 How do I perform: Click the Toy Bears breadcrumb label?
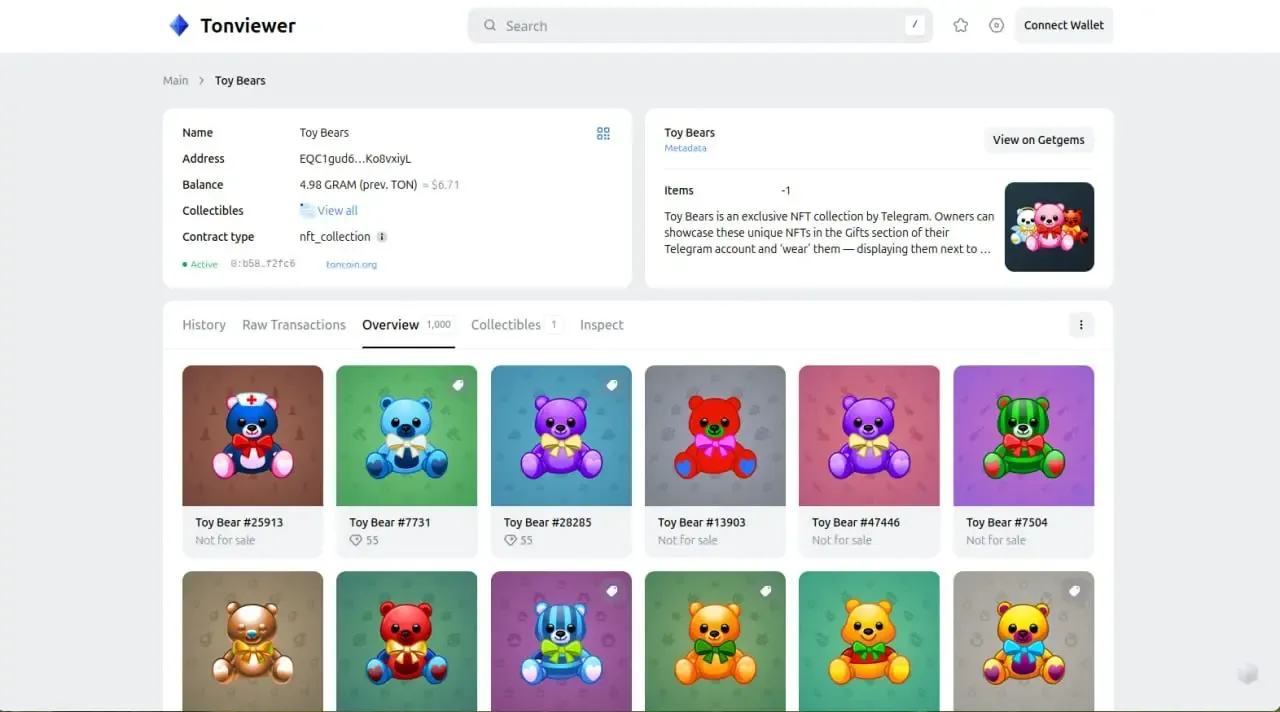tap(240, 81)
